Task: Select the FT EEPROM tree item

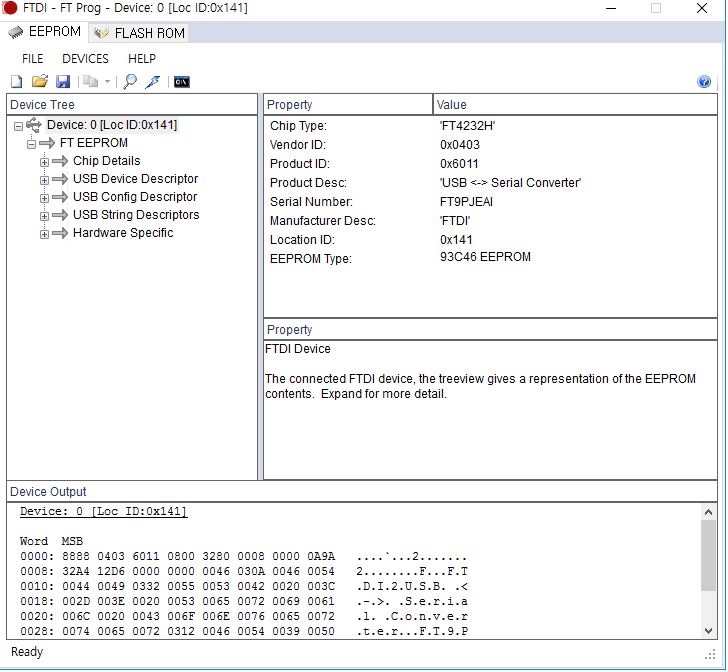Action: (94, 143)
